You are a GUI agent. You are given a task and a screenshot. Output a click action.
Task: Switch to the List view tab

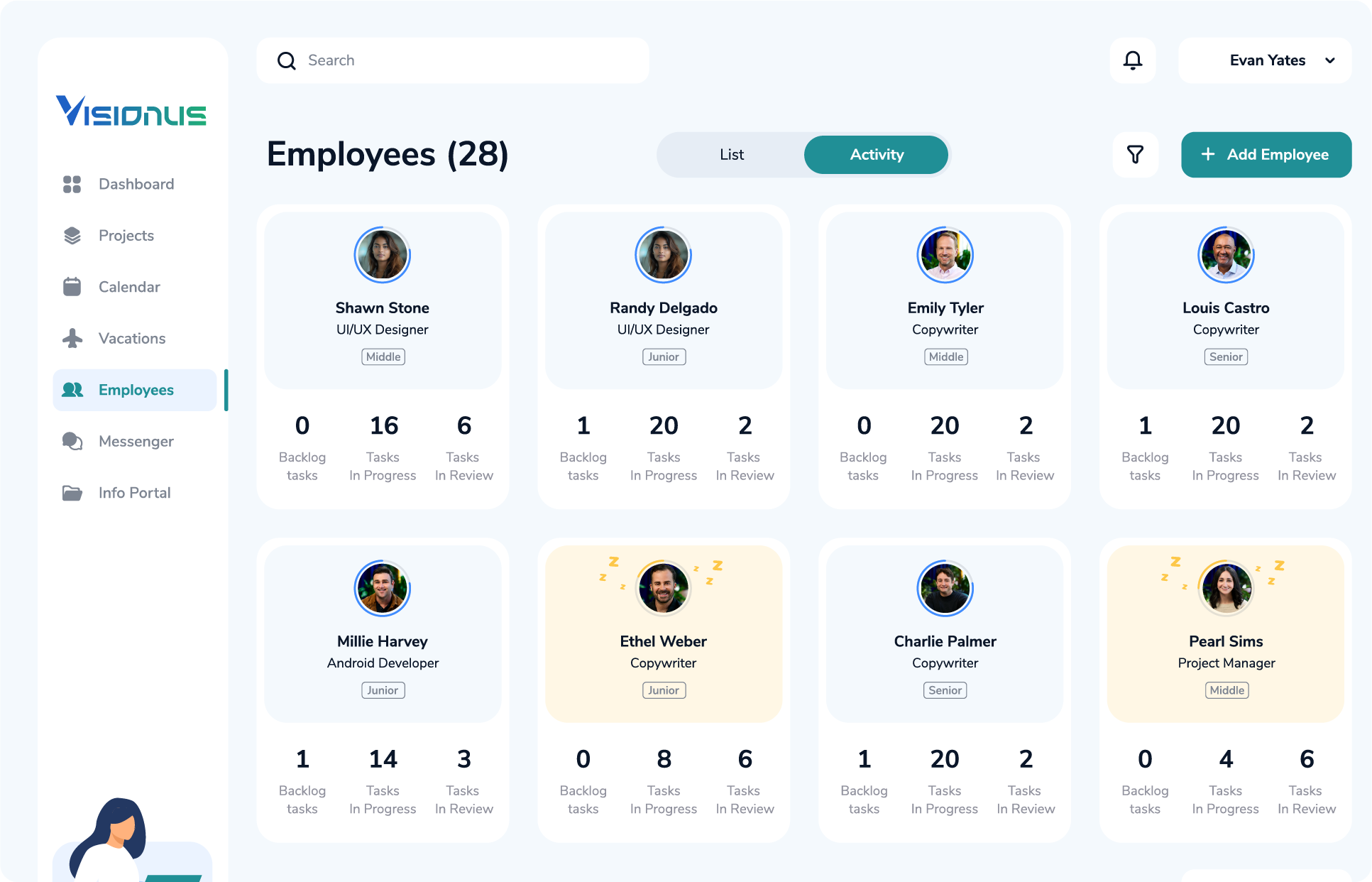coord(731,154)
